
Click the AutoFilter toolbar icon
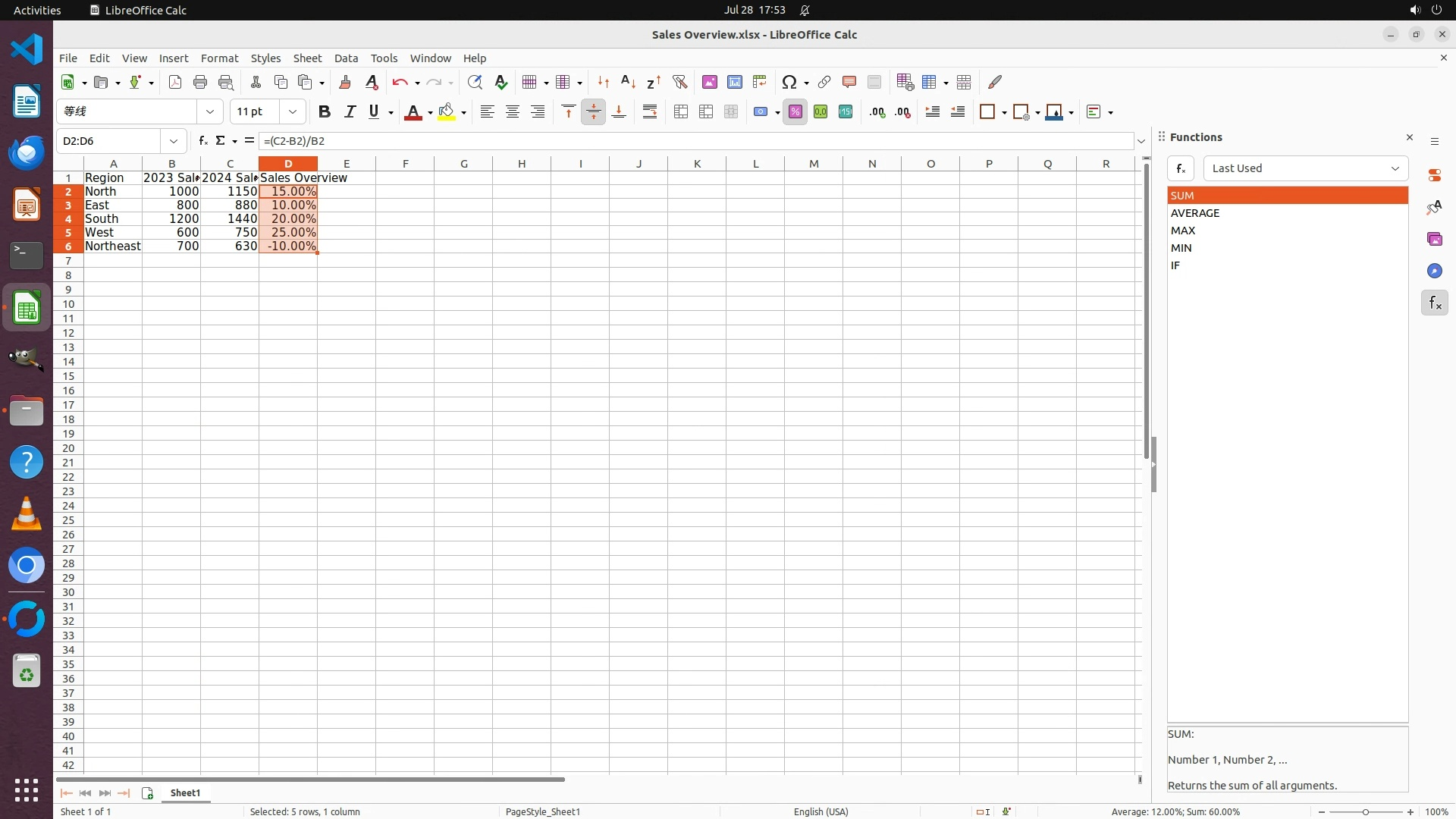coord(679,82)
